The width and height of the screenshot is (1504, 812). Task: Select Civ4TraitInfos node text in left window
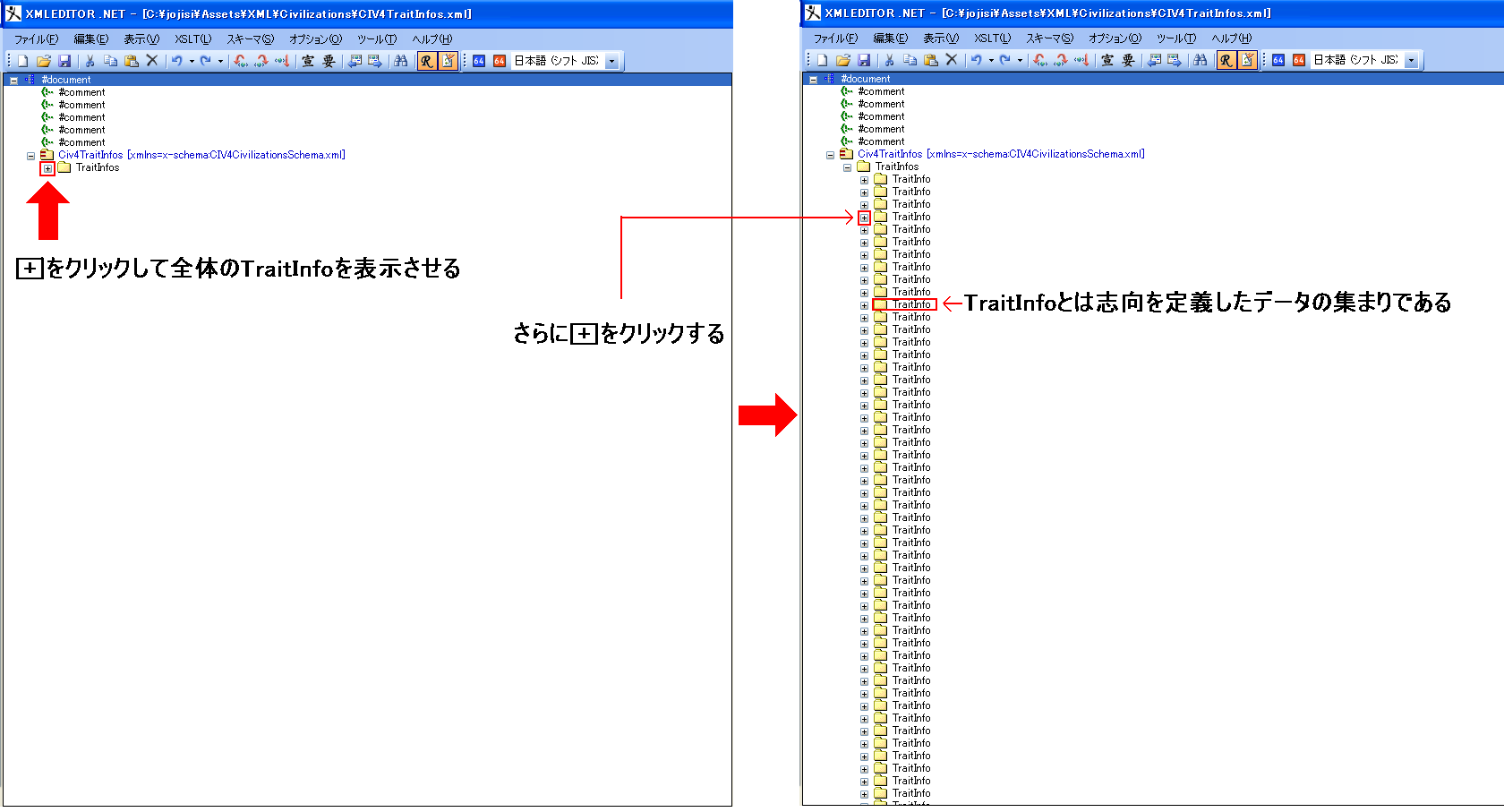click(201, 155)
